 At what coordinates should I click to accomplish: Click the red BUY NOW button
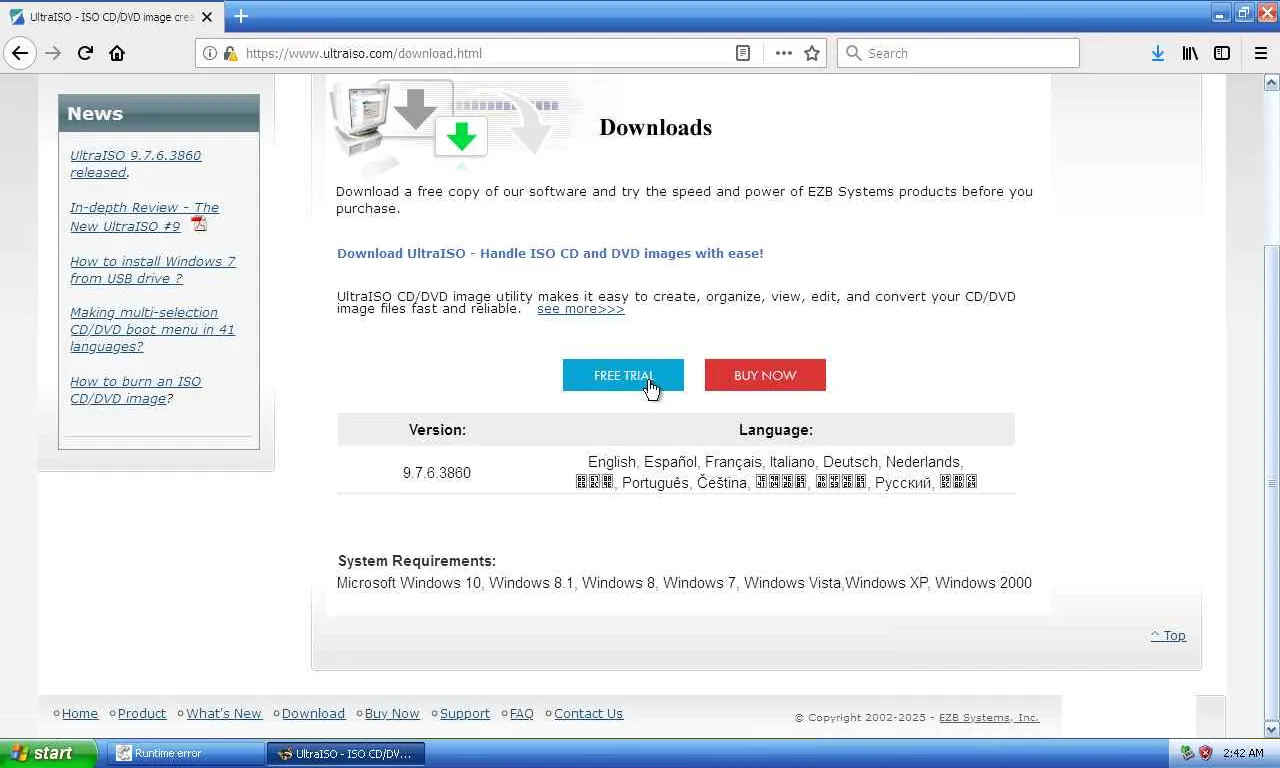[765, 375]
